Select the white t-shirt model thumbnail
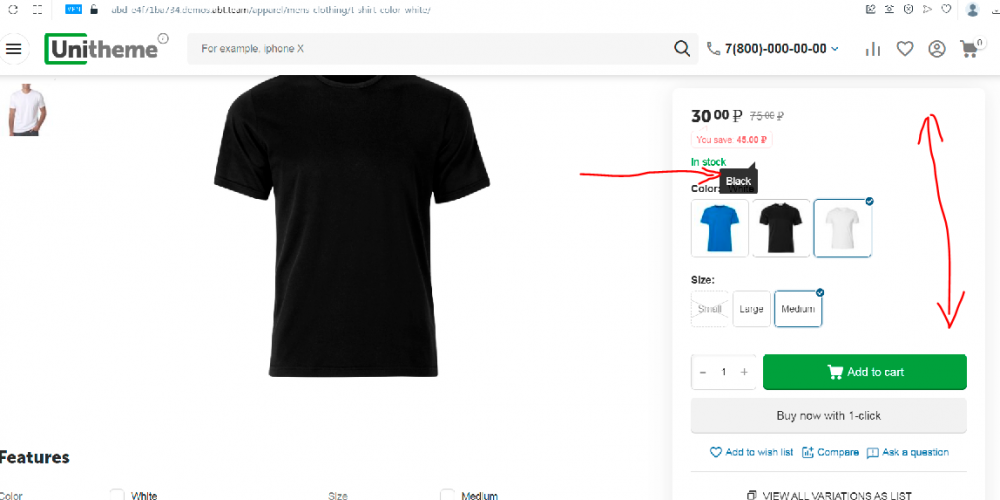1000x500 pixels. [27, 109]
